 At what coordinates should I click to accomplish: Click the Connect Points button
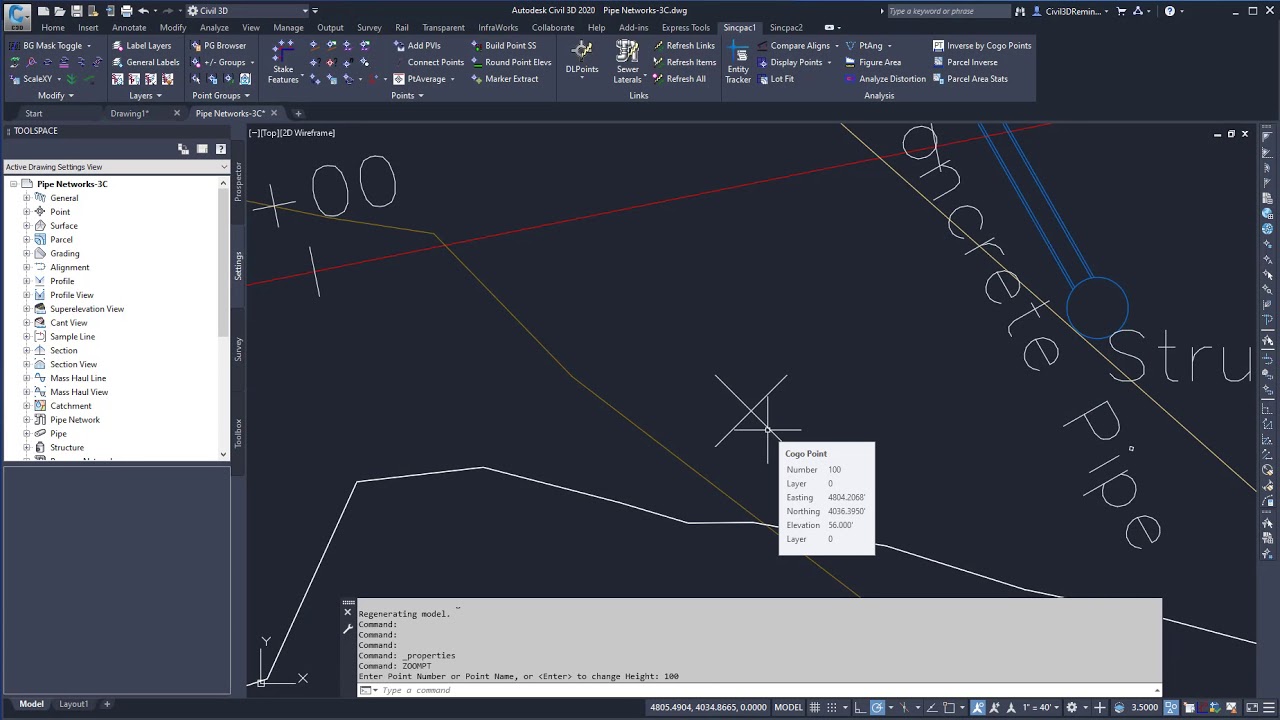427,62
